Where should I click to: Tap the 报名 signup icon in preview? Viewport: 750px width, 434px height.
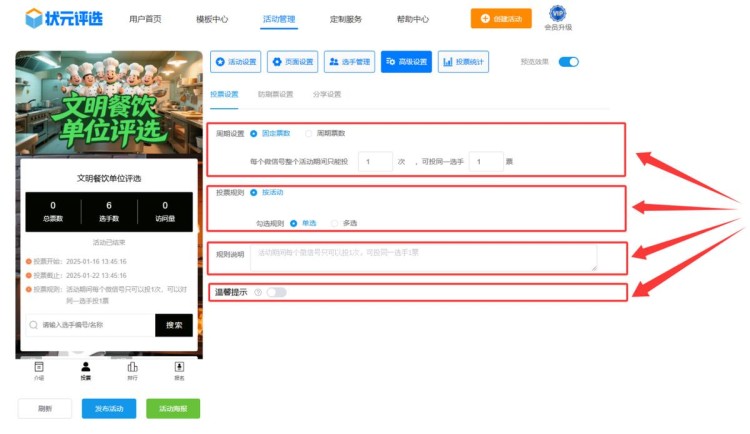pos(179,367)
